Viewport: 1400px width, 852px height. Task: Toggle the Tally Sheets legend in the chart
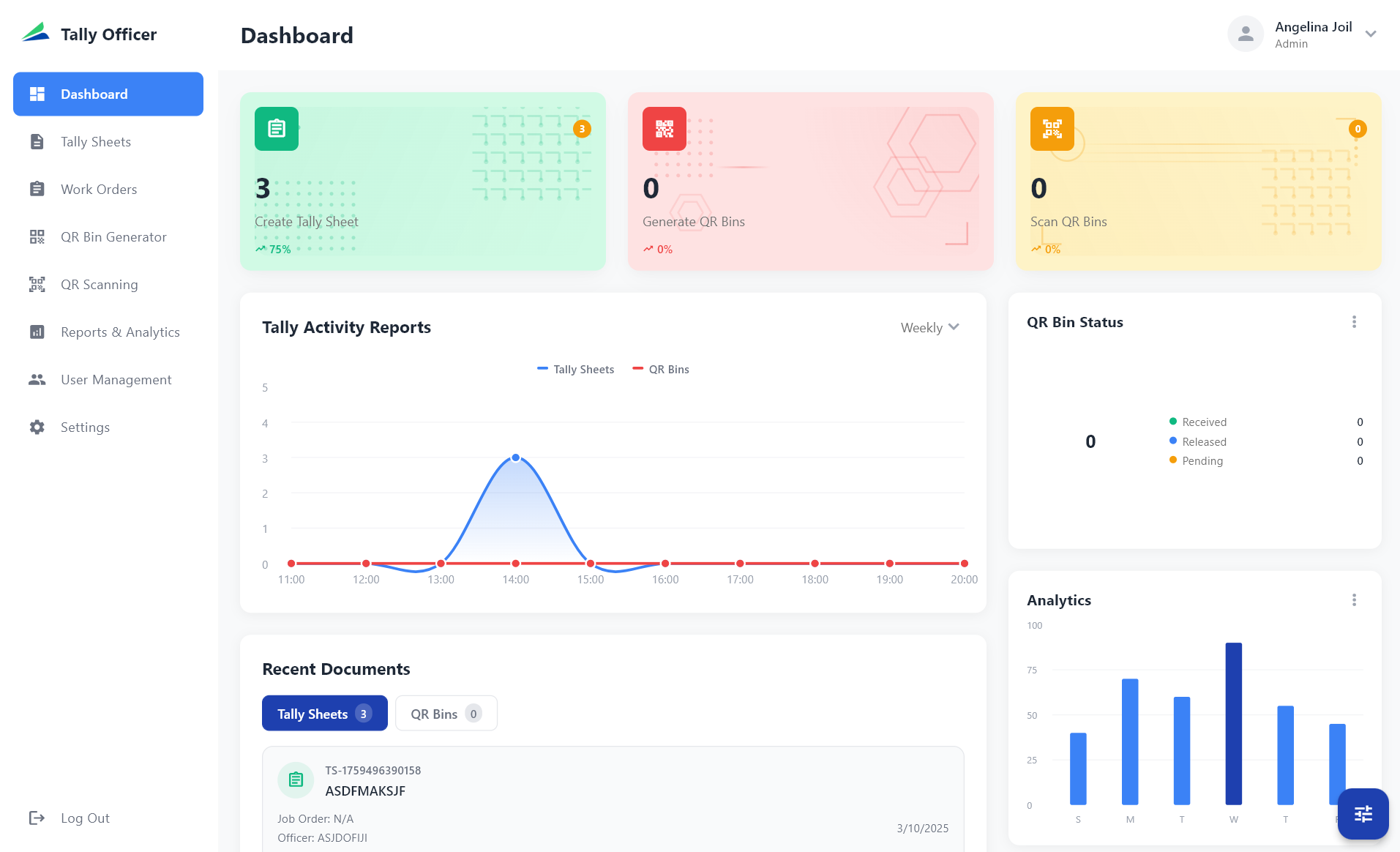pyautogui.click(x=575, y=369)
